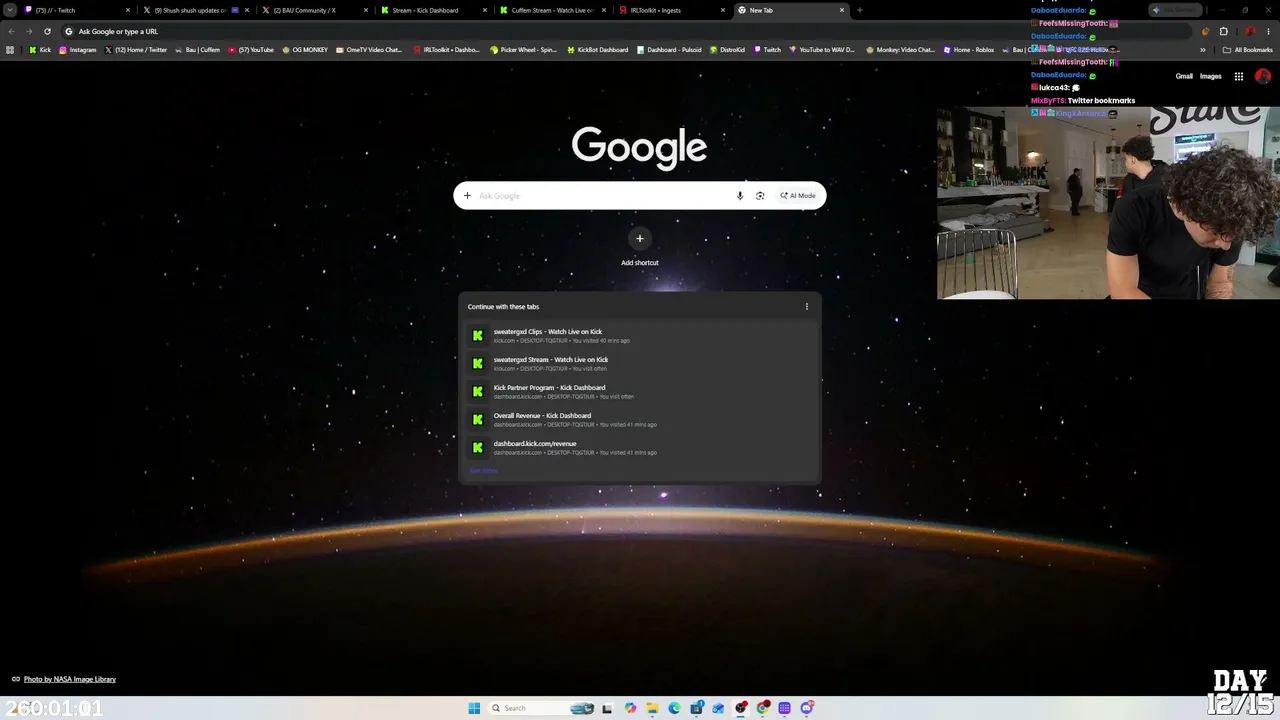The height and width of the screenshot is (720, 1280).
Task: Open the YouTube to WAV bookmark
Action: [x=822, y=50]
